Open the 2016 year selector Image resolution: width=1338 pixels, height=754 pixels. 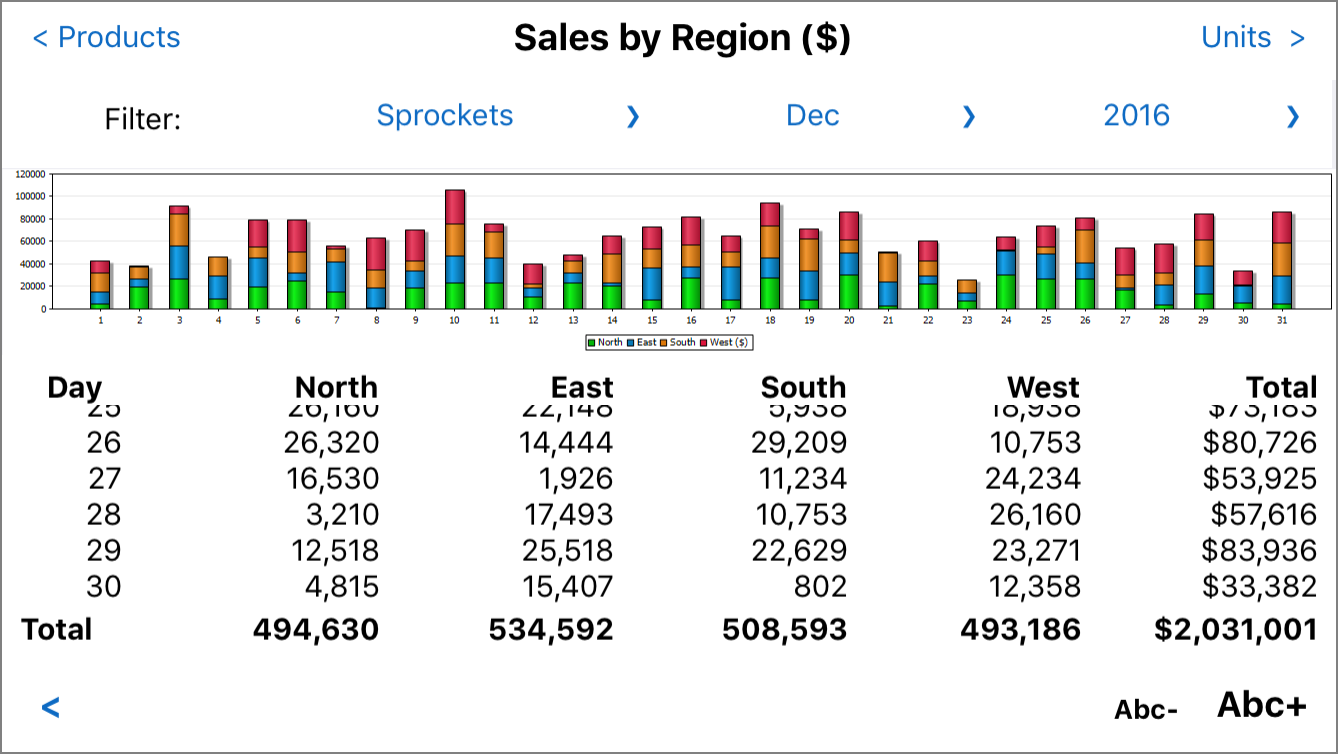(1136, 115)
